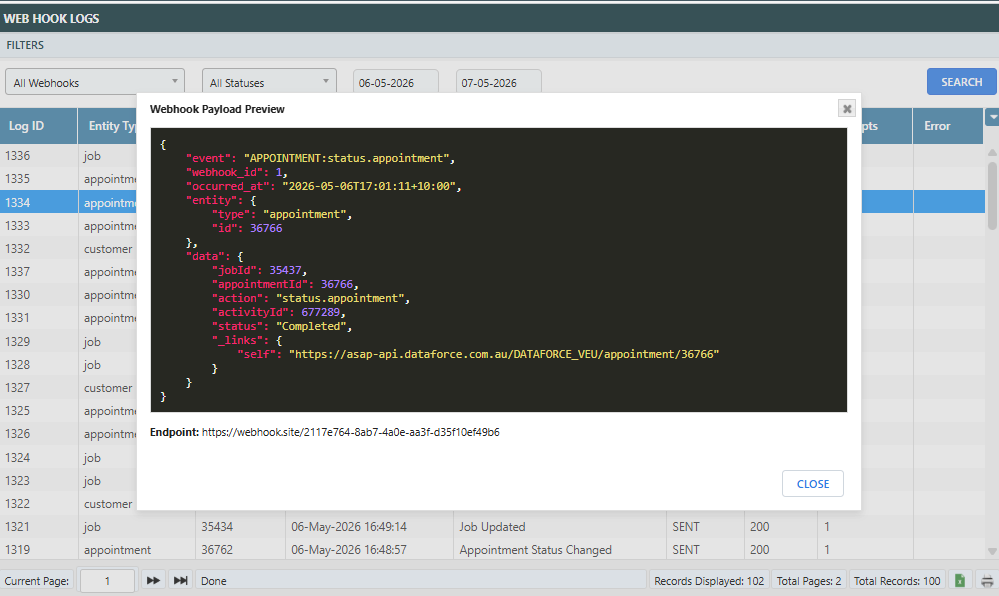Select log row 1336
Viewport: 999px width, 596px height.
[x=68, y=156]
